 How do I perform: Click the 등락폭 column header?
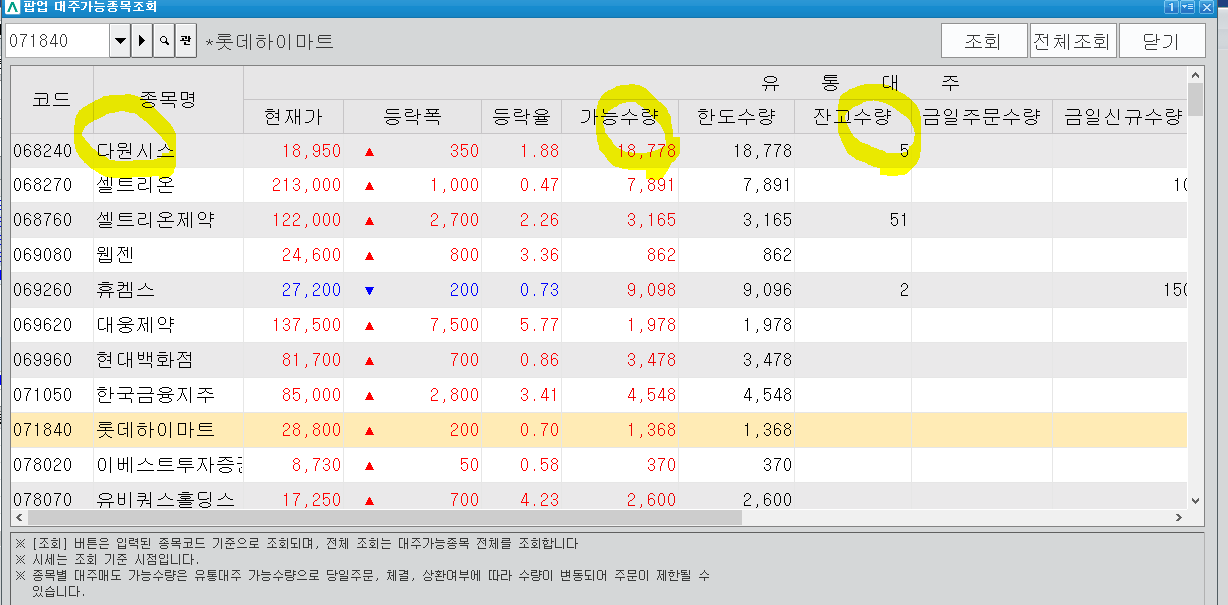point(412,117)
